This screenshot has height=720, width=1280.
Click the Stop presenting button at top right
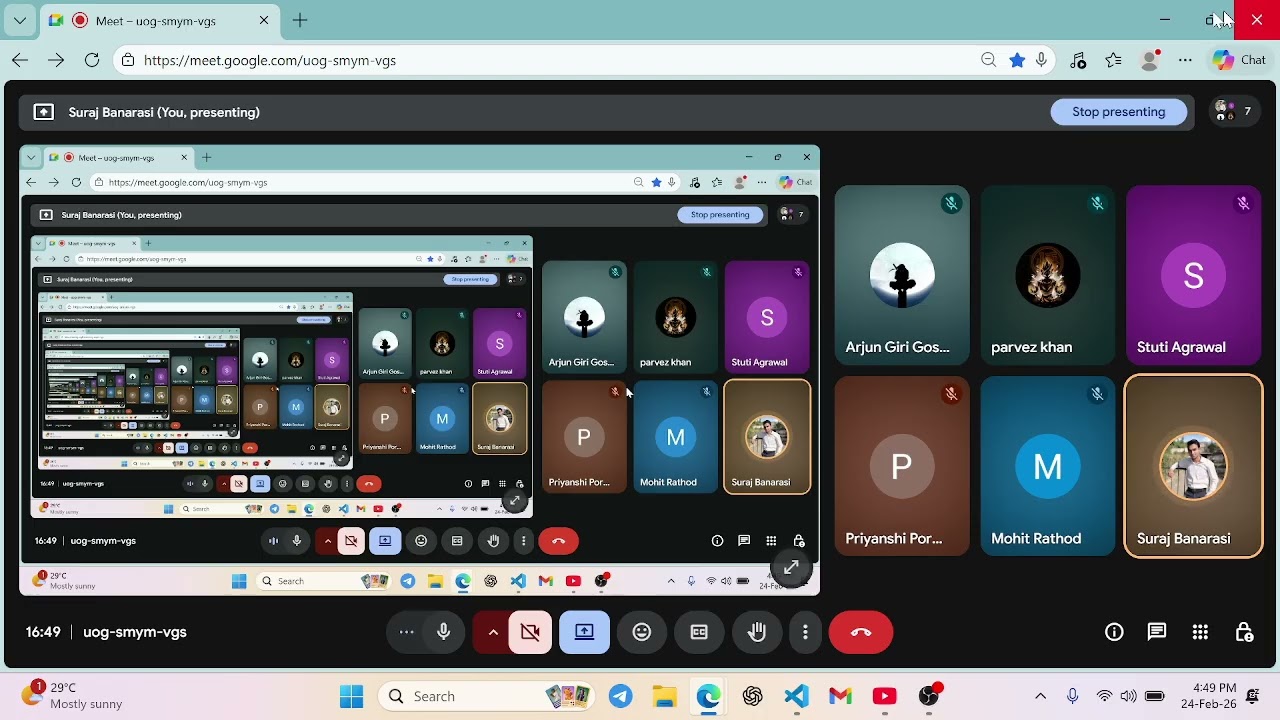(1119, 112)
